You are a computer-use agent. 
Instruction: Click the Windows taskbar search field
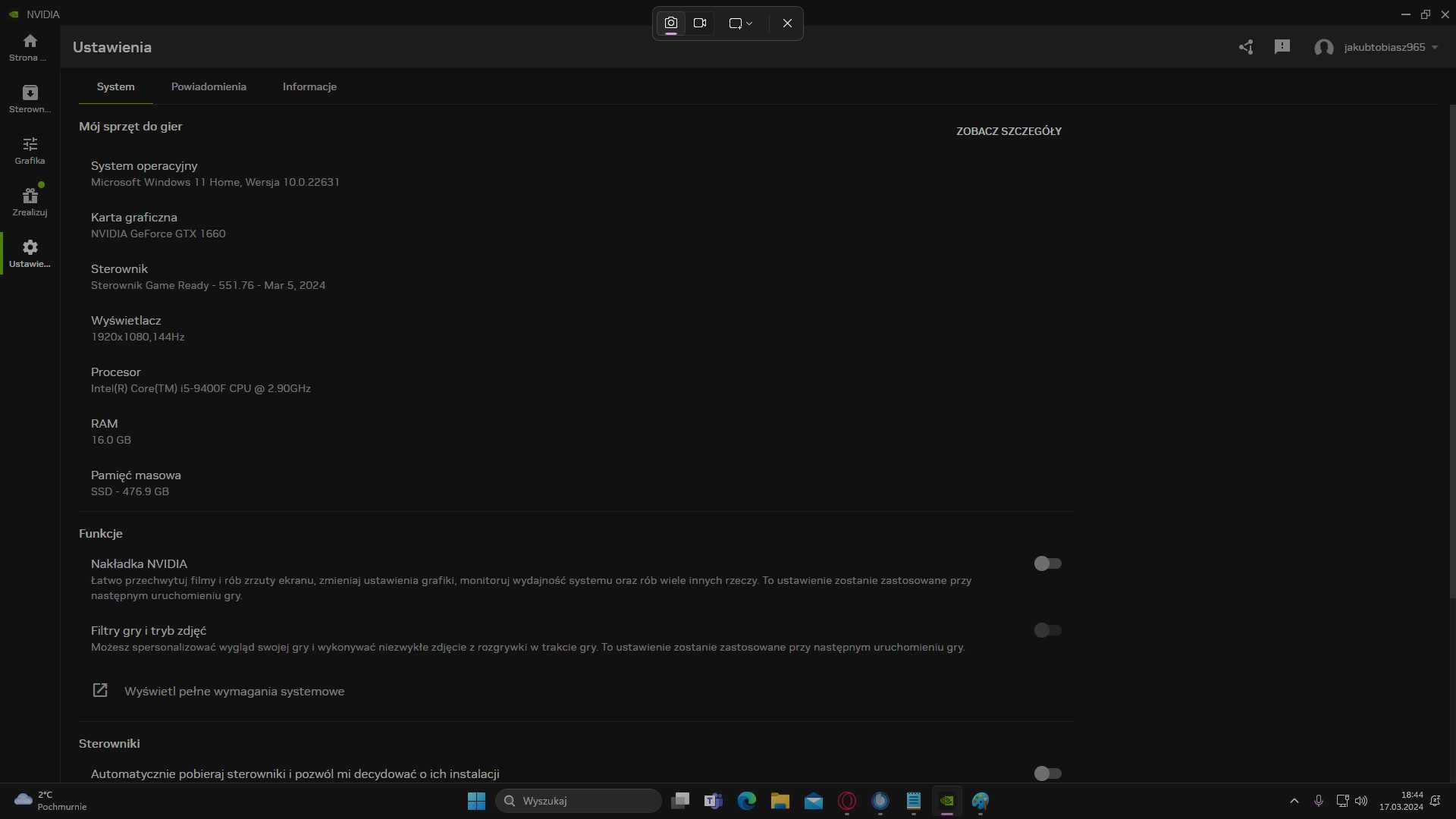578,800
